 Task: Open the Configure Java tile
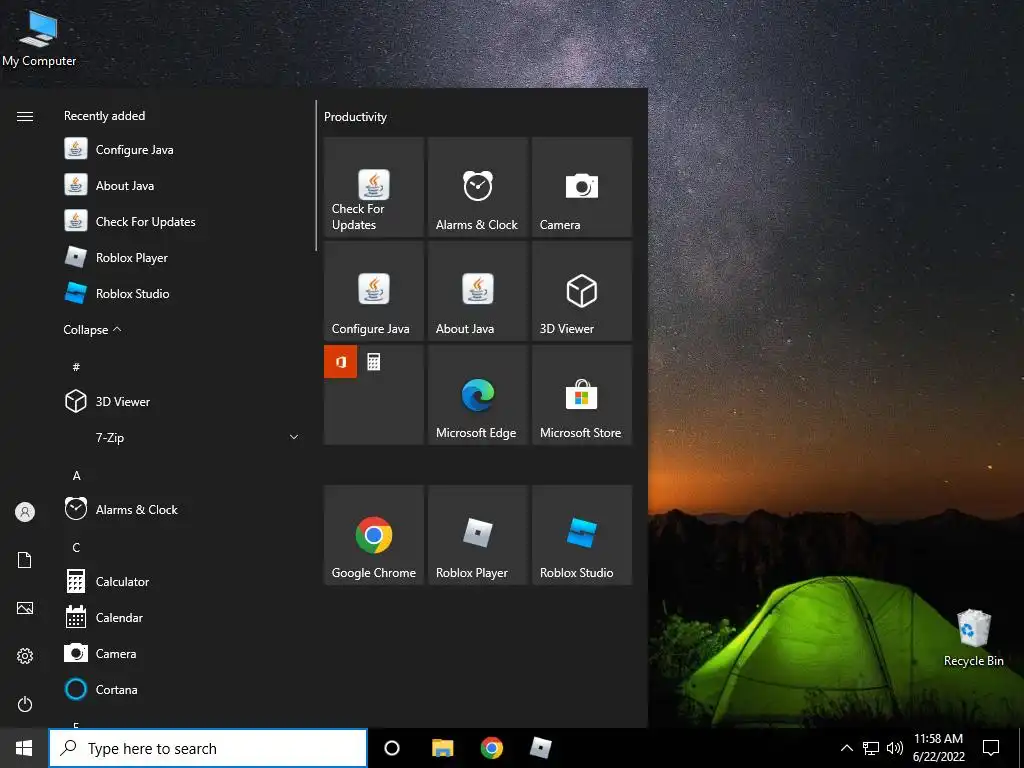[x=374, y=291]
